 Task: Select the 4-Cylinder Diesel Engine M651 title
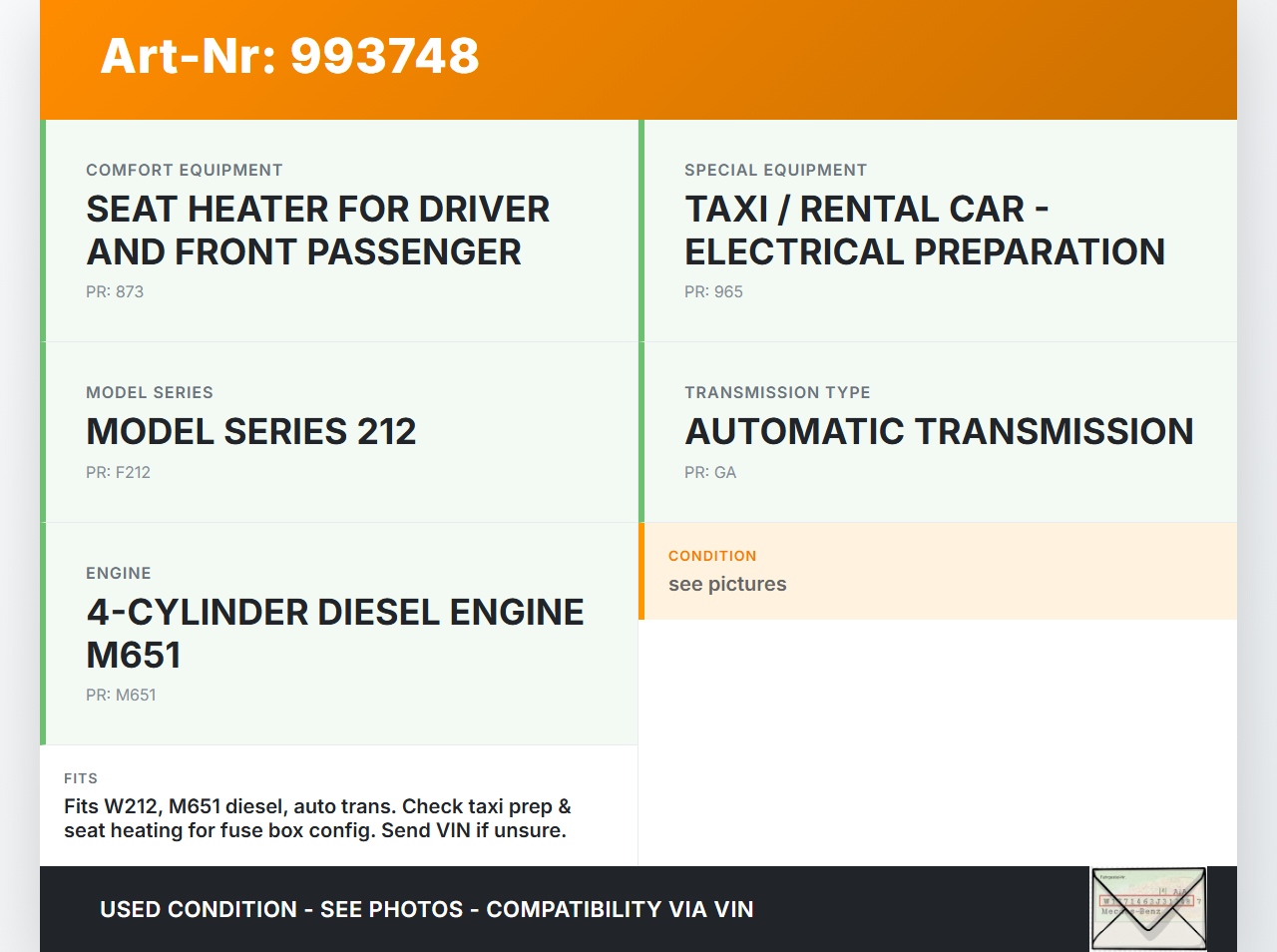click(x=334, y=634)
